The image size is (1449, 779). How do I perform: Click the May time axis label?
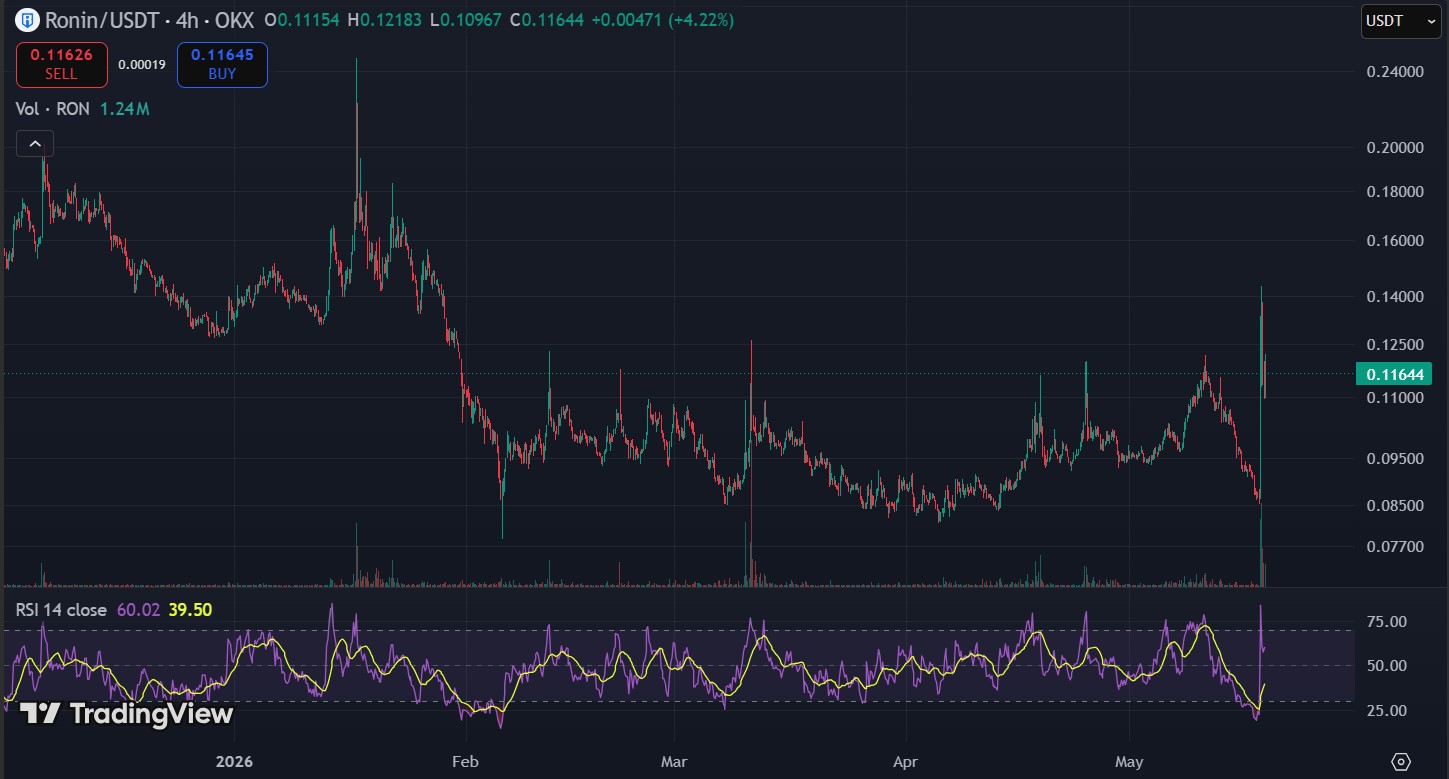[x=1129, y=761]
